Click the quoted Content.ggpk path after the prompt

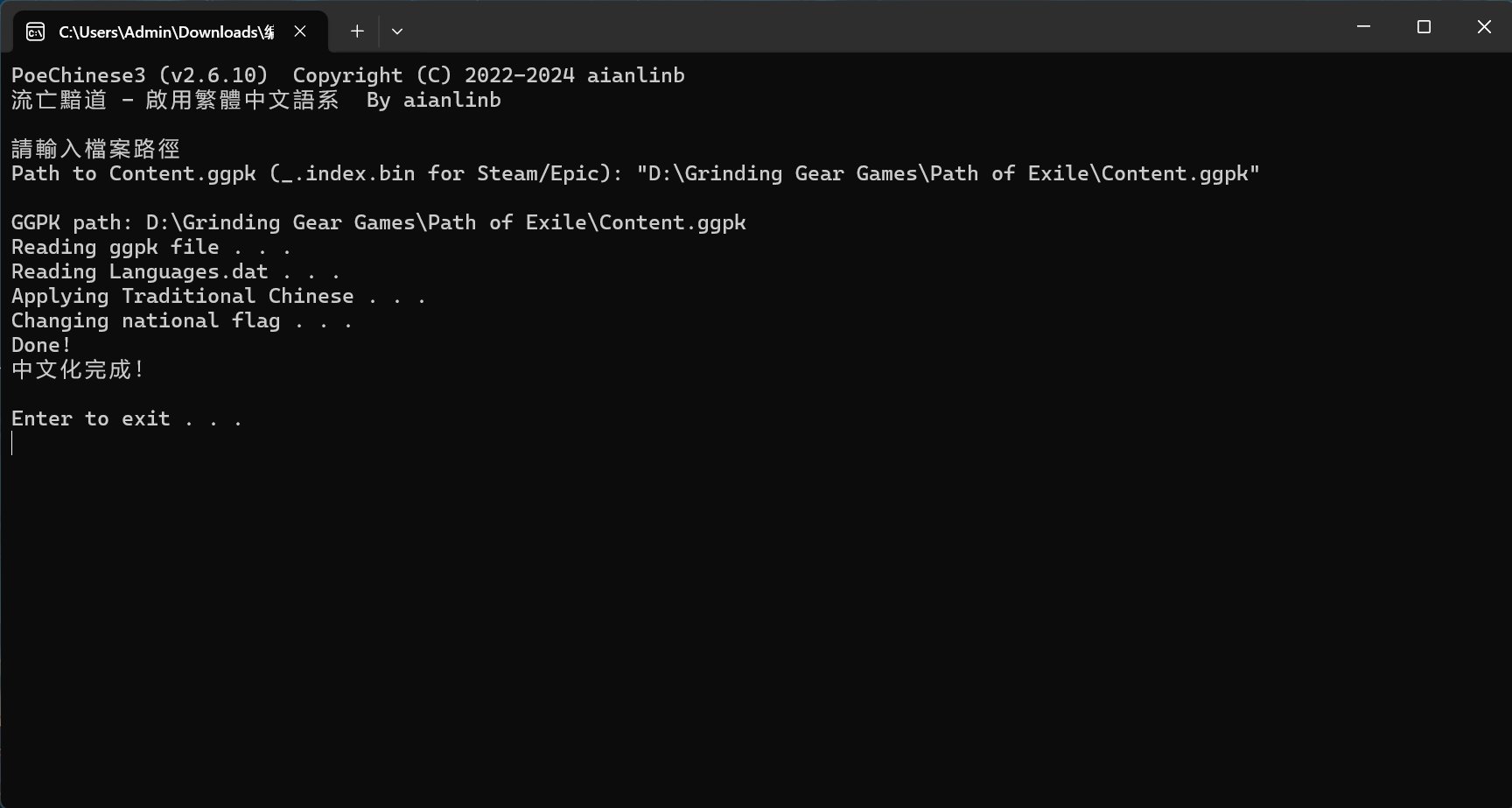(948, 173)
